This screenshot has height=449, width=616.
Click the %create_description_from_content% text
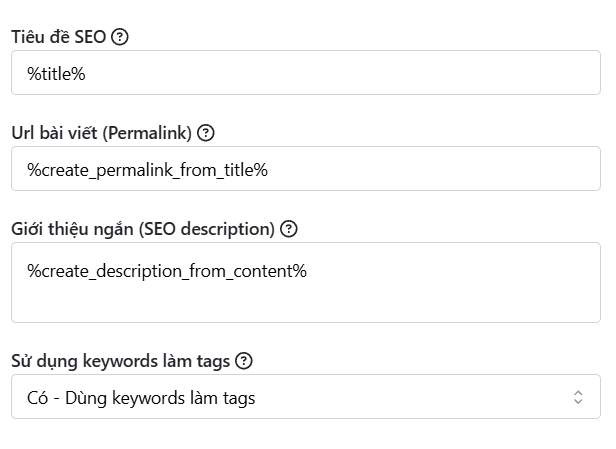pyautogui.click(x=167, y=270)
